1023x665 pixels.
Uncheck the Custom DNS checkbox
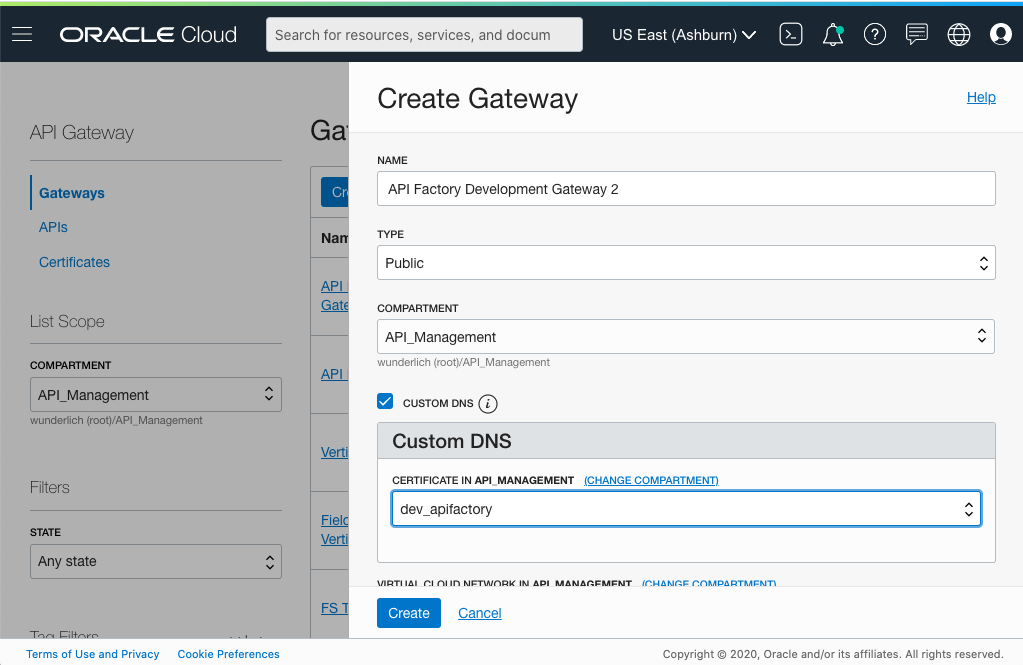(385, 402)
